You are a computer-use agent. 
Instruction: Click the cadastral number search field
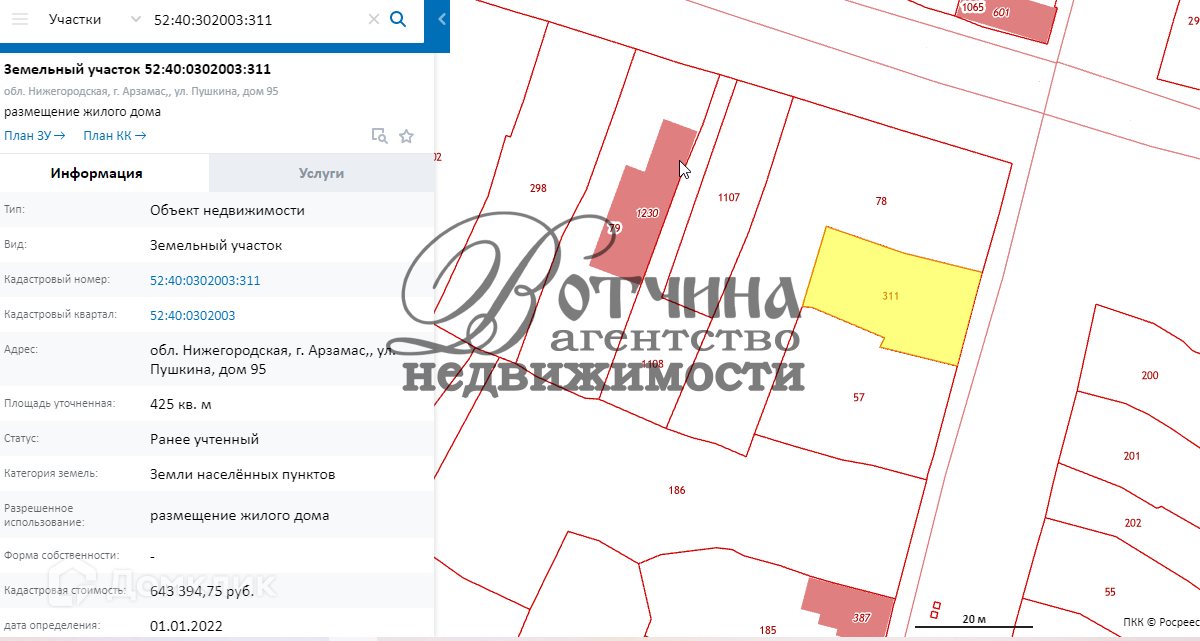255,19
